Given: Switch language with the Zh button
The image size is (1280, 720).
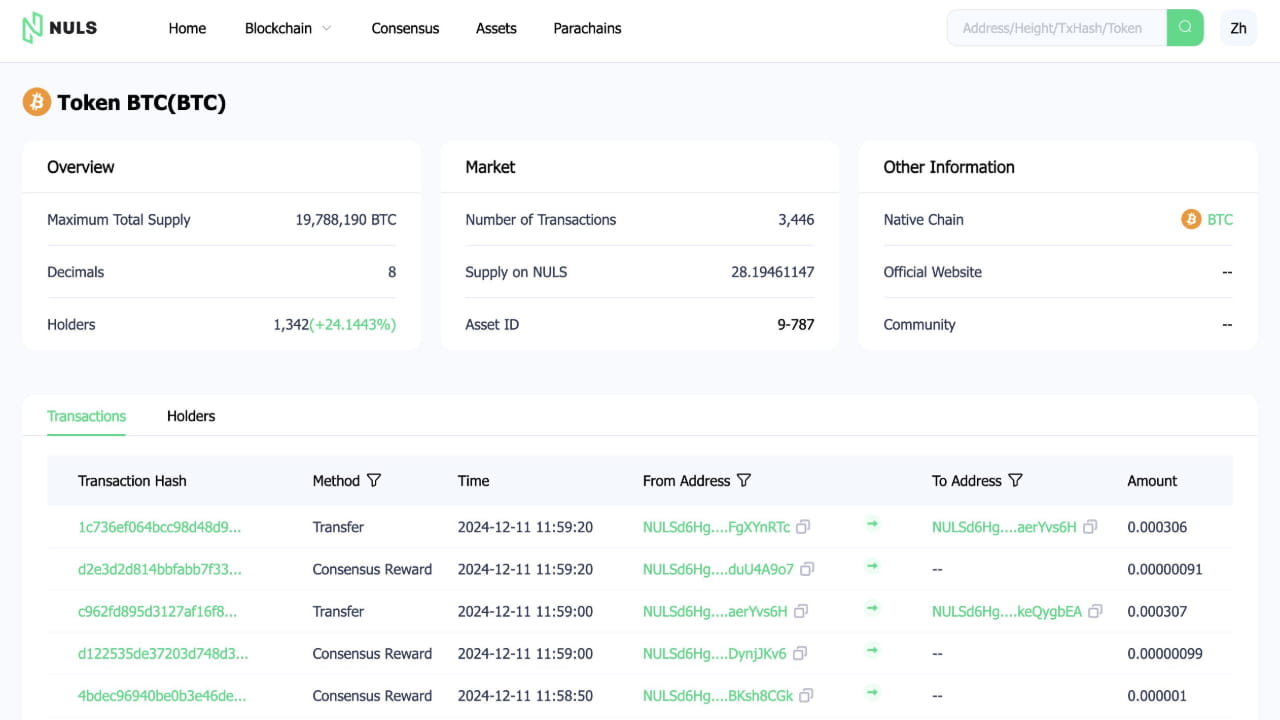Looking at the screenshot, I should [1238, 28].
